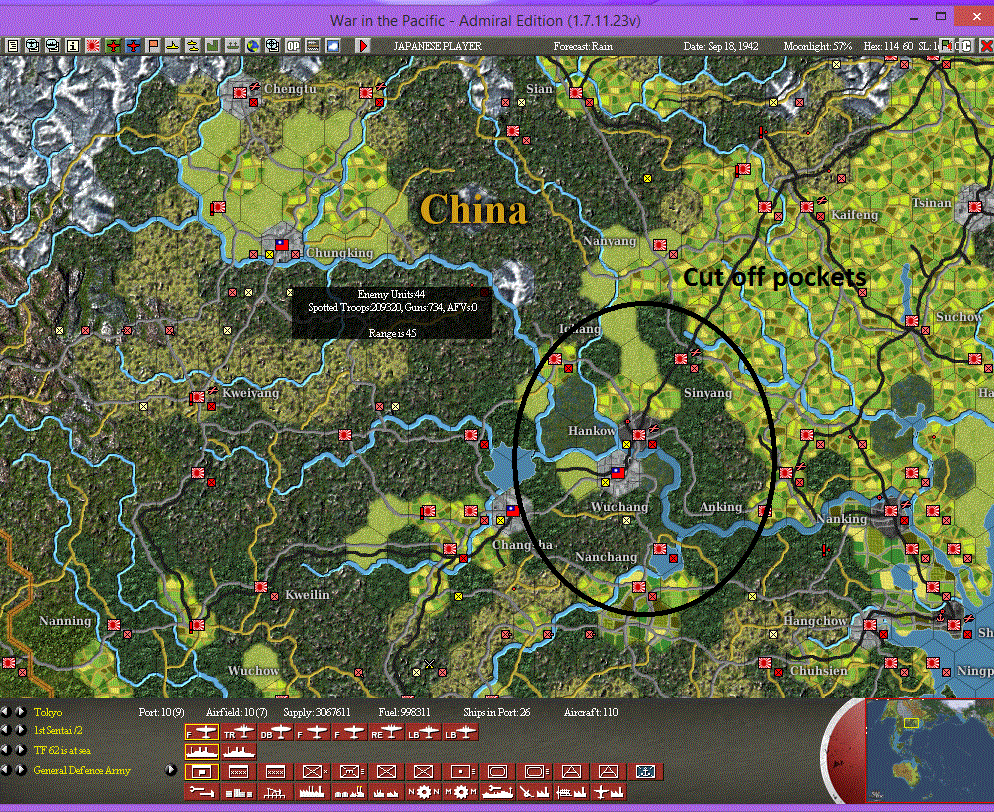Select the RE recon aircraft icon
994x812 pixels.
(387, 732)
